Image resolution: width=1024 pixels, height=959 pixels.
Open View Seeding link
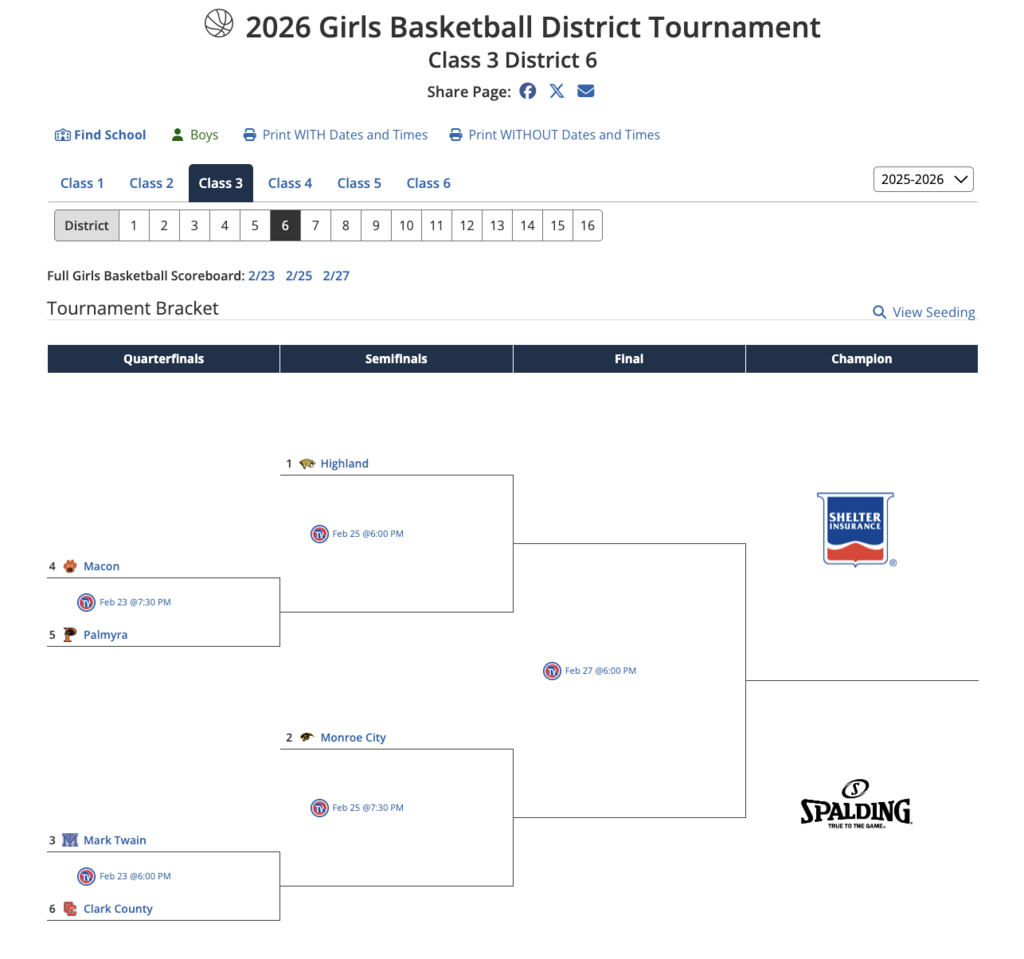924,312
